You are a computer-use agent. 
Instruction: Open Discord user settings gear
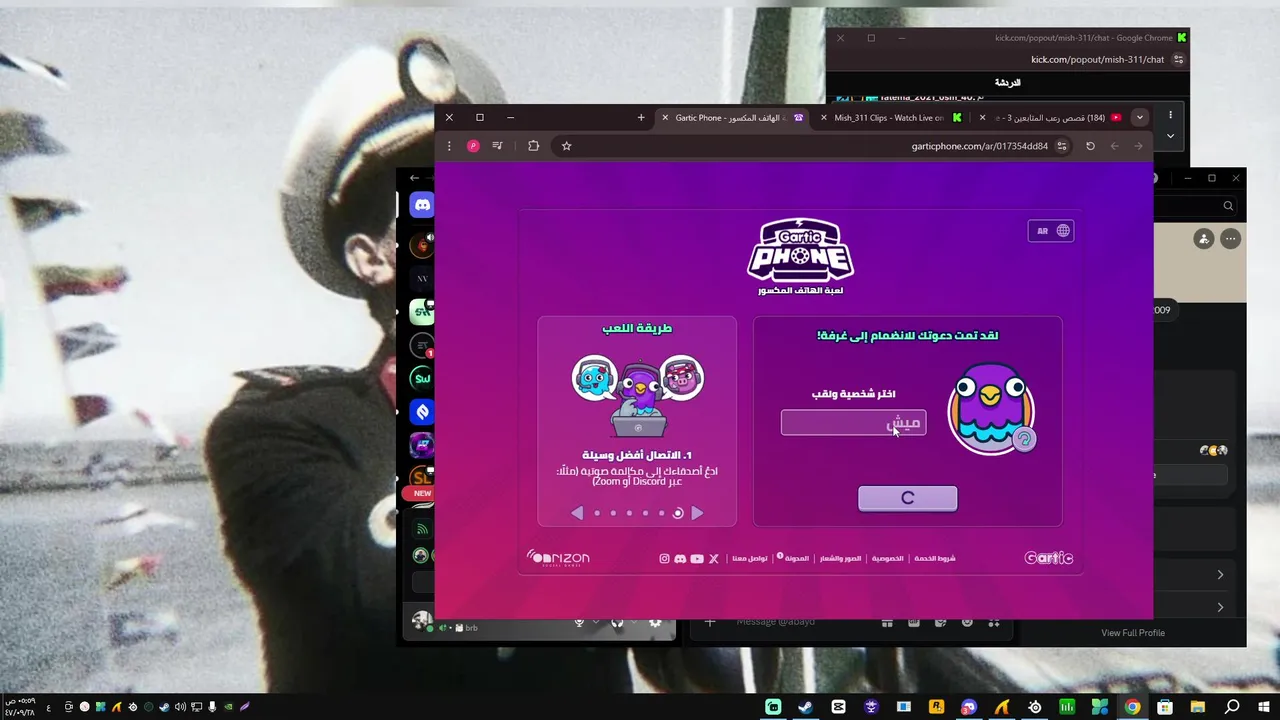tap(655, 622)
